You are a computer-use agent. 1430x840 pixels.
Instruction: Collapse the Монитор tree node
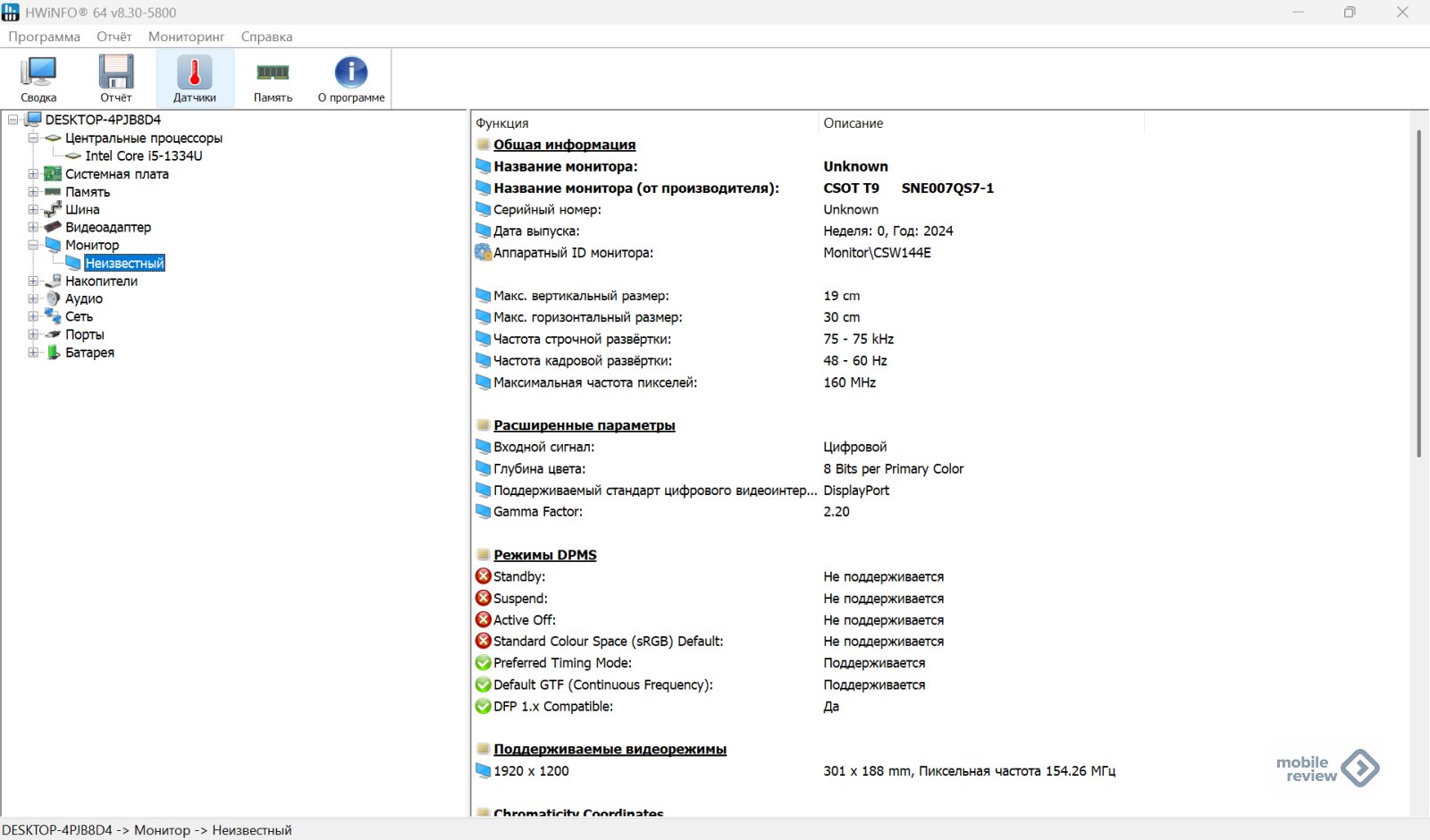(x=33, y=245)
